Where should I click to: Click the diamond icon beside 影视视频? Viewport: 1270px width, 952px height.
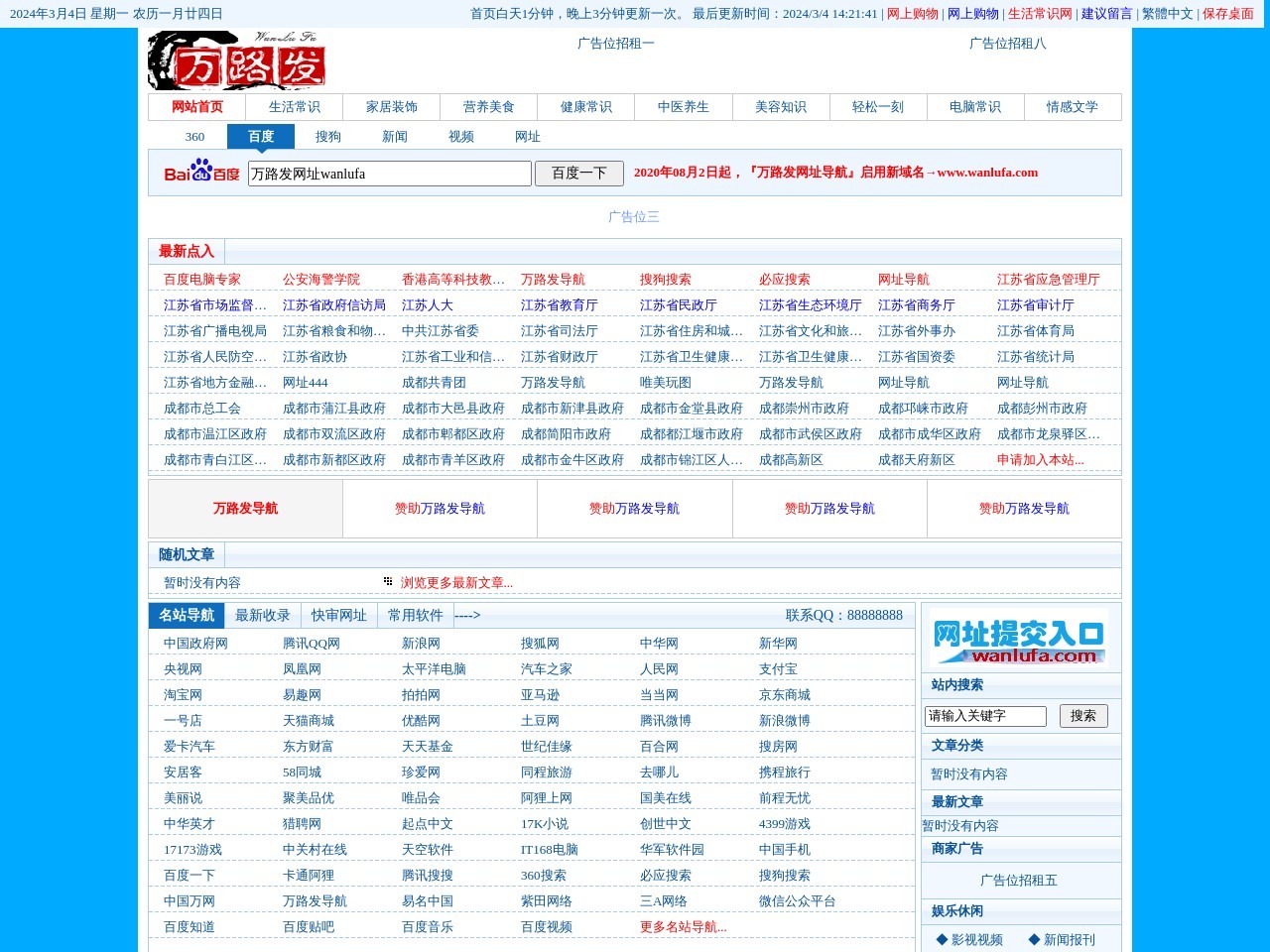(941, 939)
